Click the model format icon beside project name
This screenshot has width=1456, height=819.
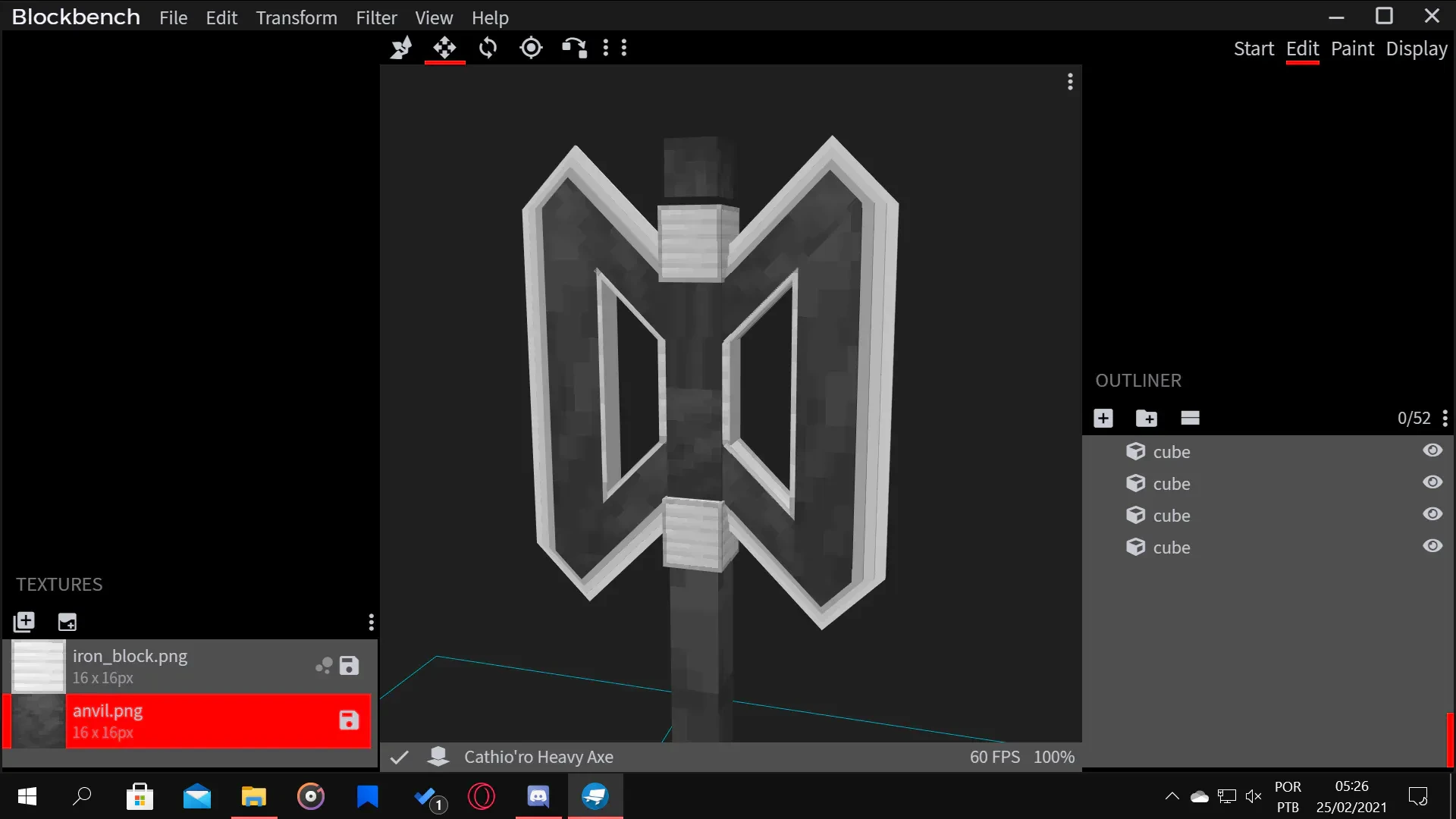pos(438,756)
